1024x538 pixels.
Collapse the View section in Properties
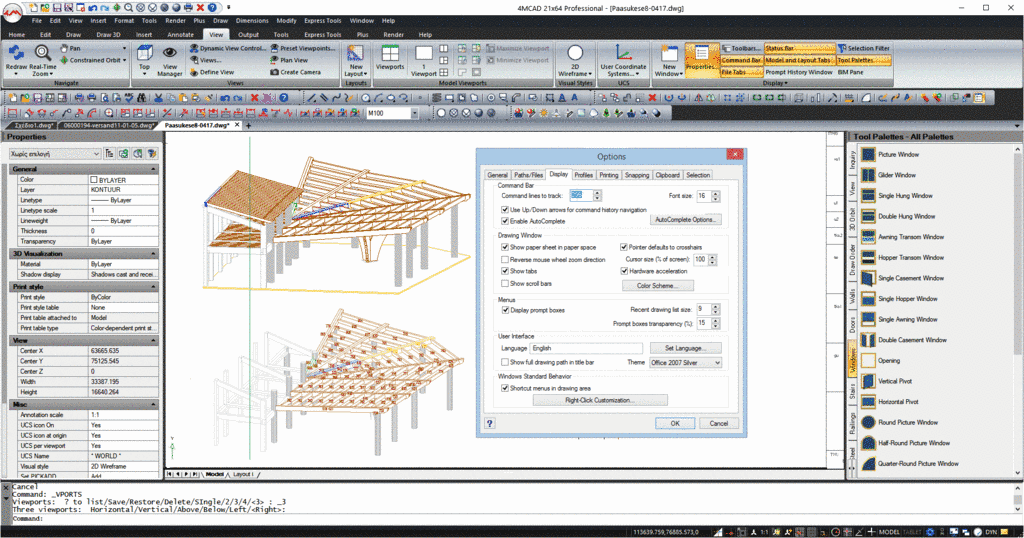point(154,340)
